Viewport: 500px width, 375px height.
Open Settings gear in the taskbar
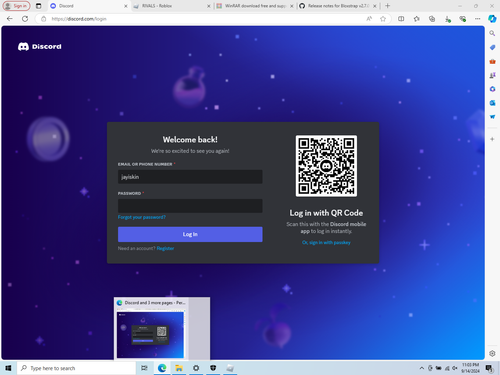click(x=196, y=368)
